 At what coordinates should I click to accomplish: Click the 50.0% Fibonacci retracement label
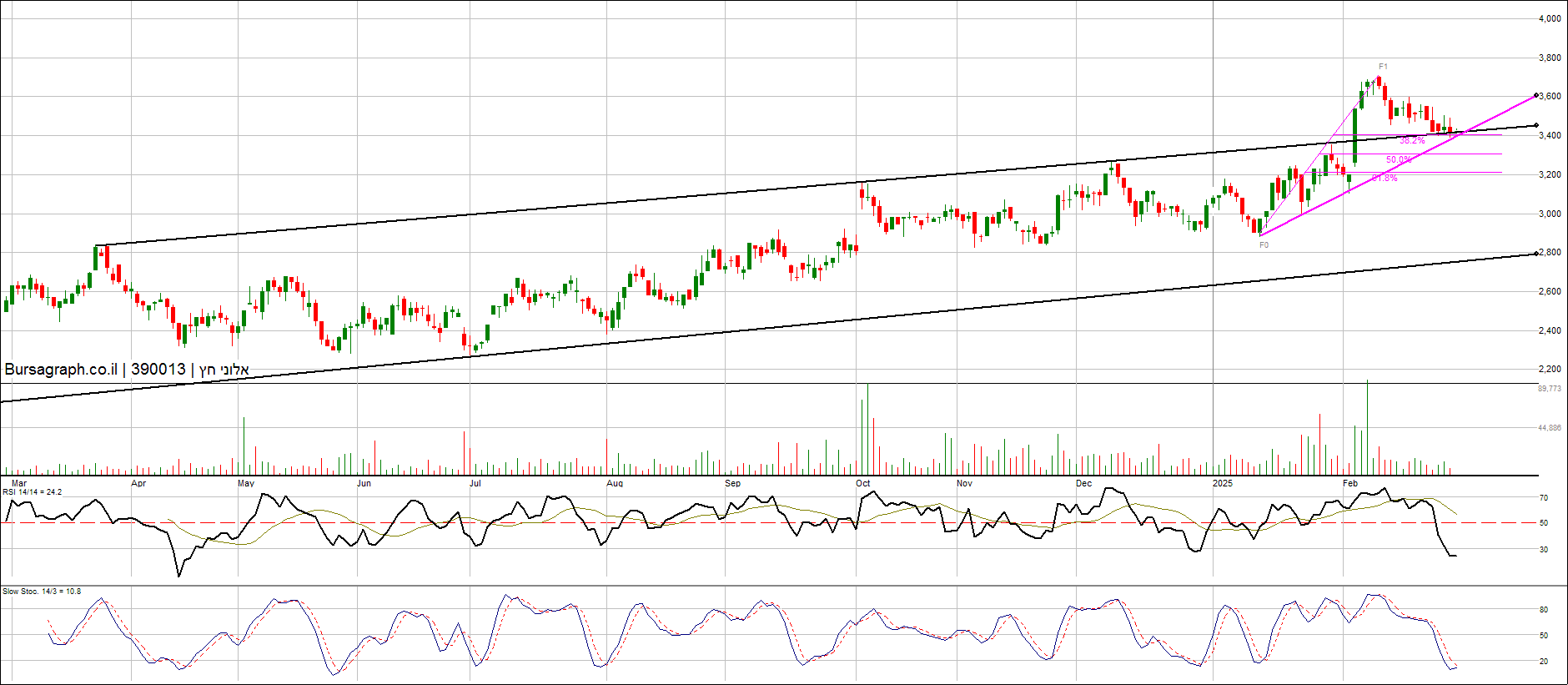coord(1399,160)
